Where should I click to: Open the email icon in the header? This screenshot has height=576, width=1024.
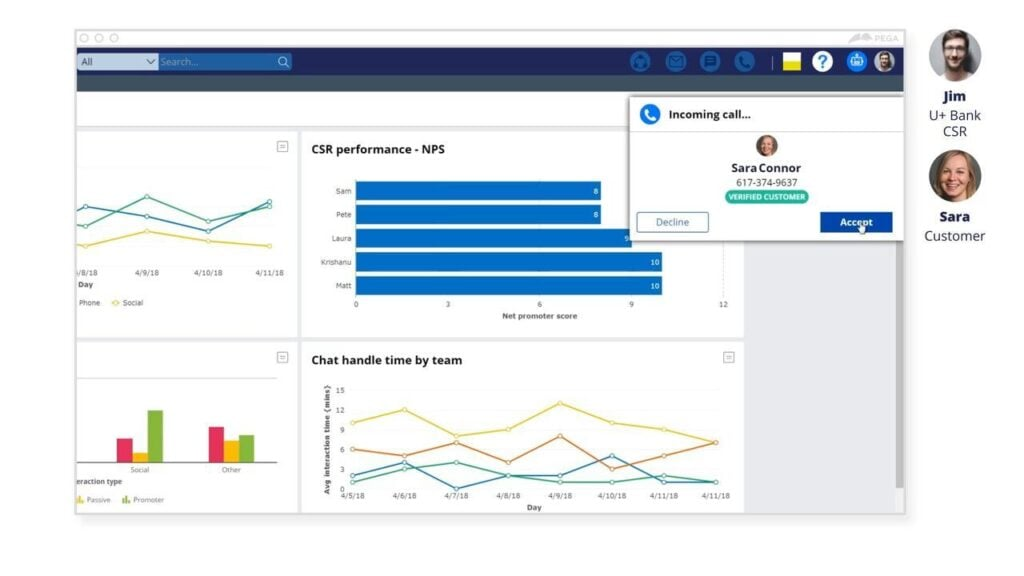click(x=675, y=60)
